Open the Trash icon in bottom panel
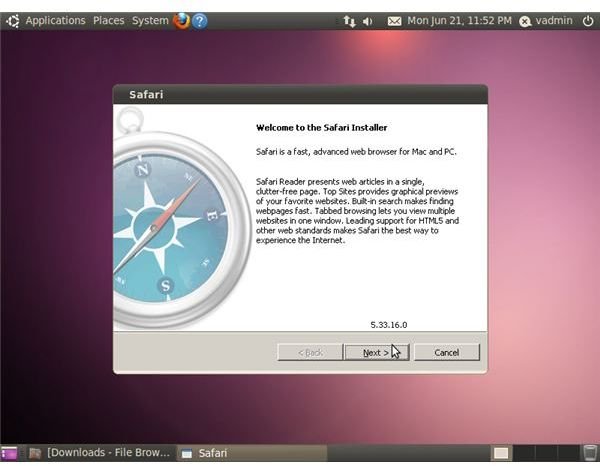Screen dimensions: 600x466 (x=590, y=453)
